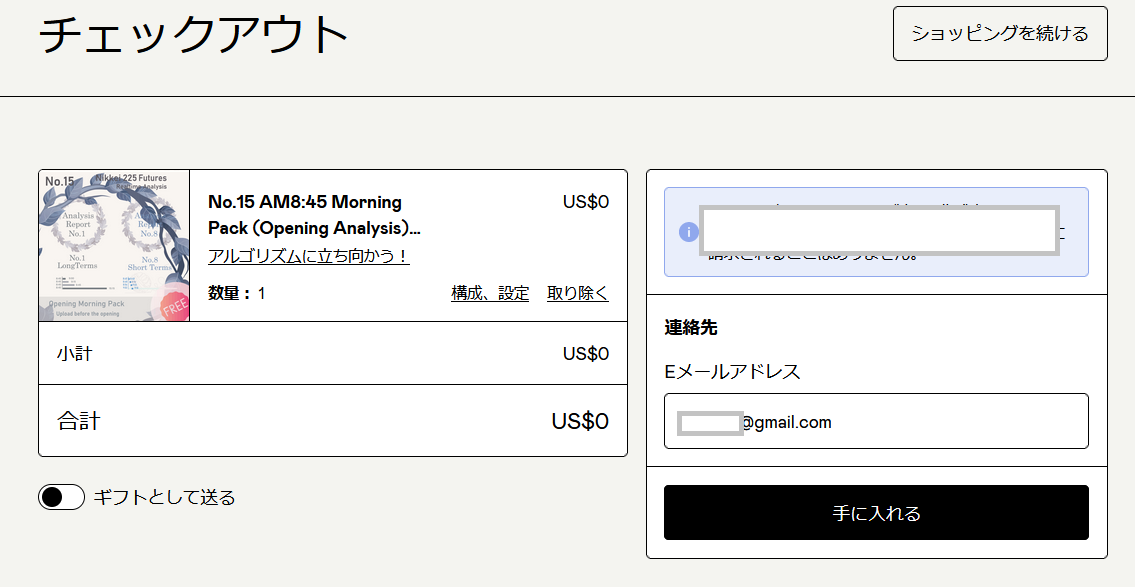Image resolution: width=1135 pixels, height=587 pixels.
Task: Click the ギフトとして送る label text
Action: (x=164, y=497)
